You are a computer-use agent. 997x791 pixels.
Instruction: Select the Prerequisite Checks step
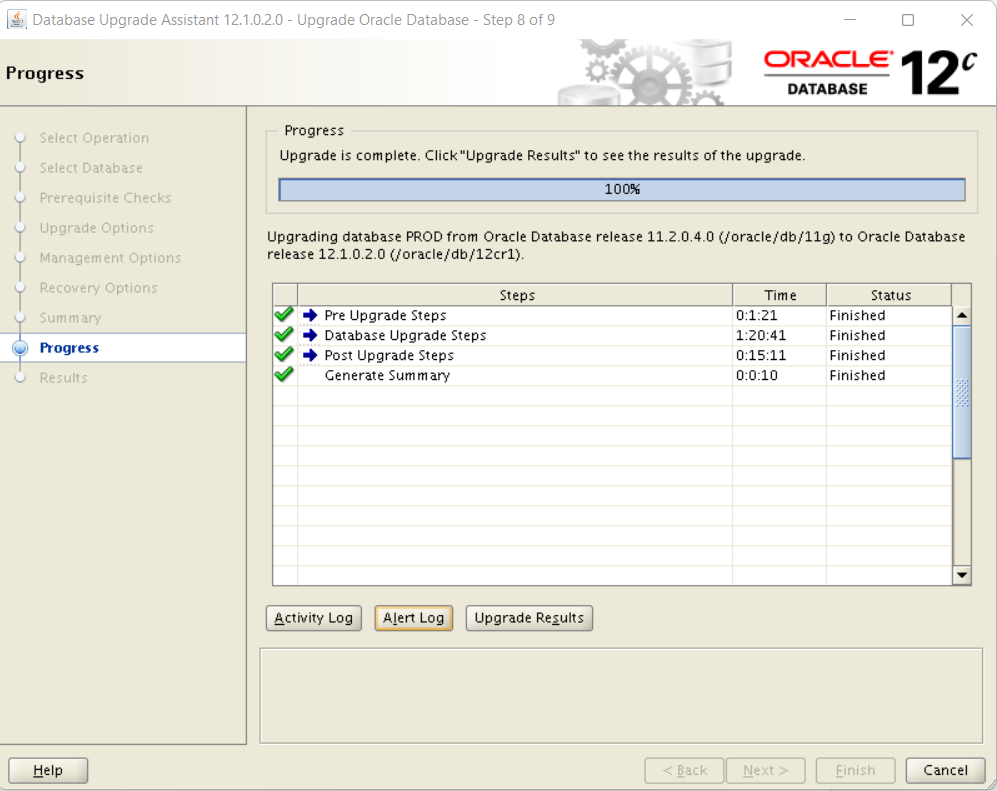(106, 198)
